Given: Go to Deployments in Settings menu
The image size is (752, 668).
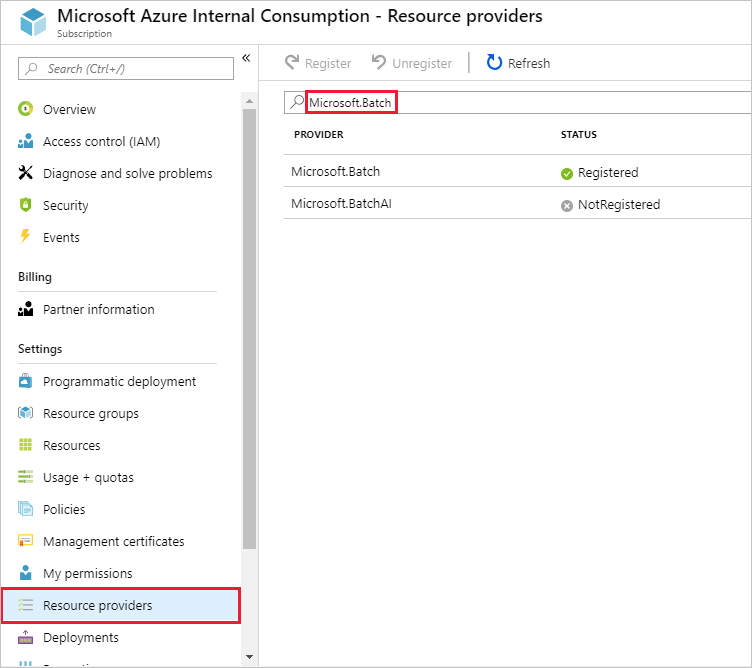Looking at the screenshot, I should [x=80, y=637].
